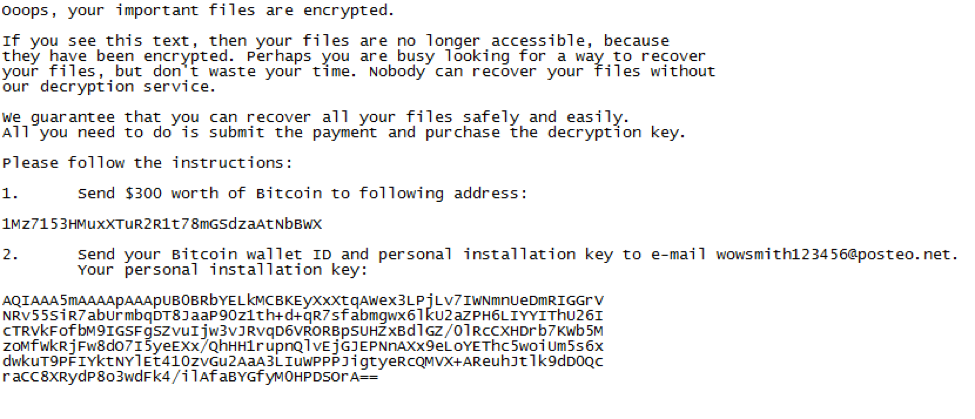Click the line beginning 'they have been encrypted'
975x419 pixels.
[354, 57]
